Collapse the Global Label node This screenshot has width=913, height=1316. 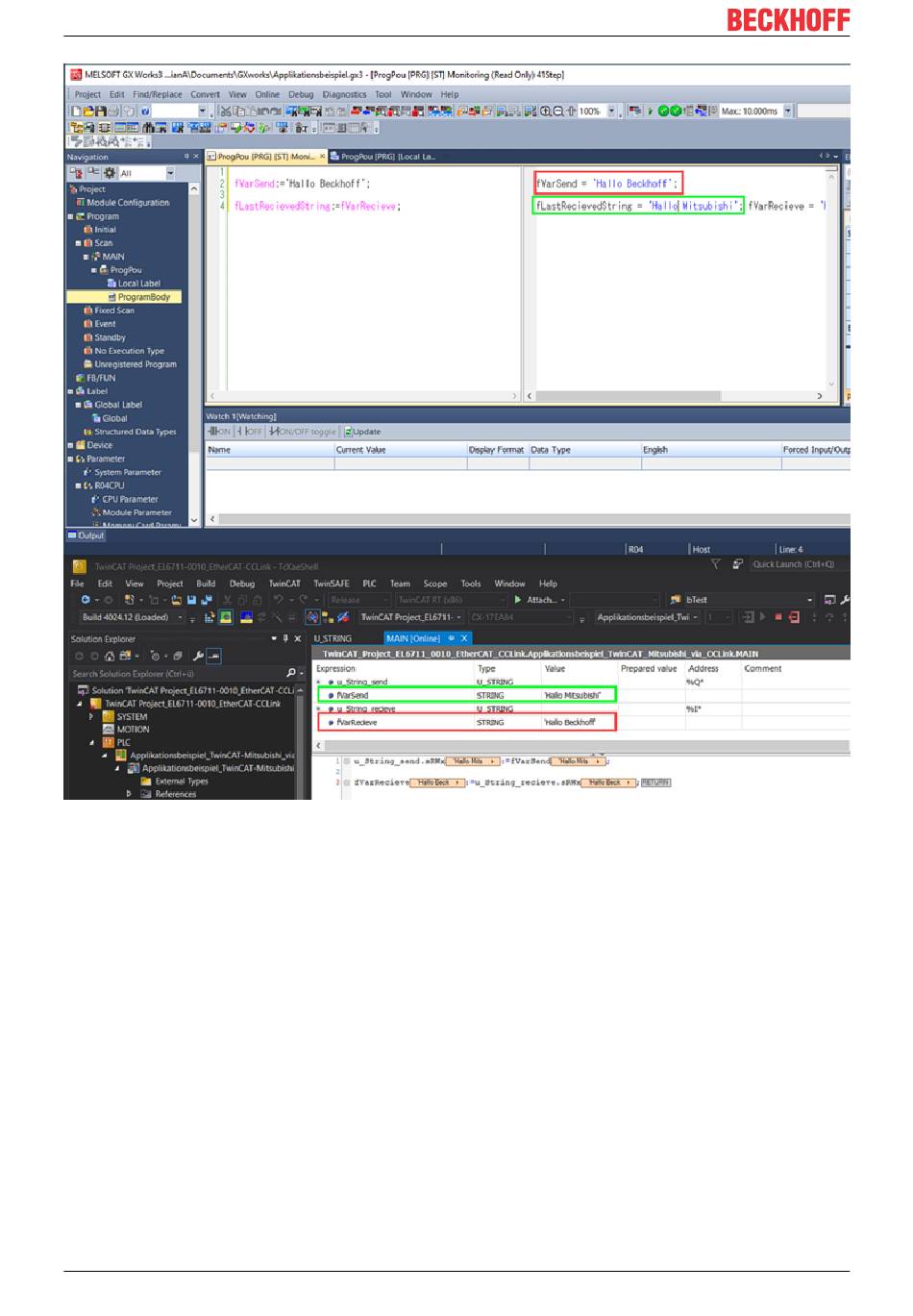(x=79, y=405)
